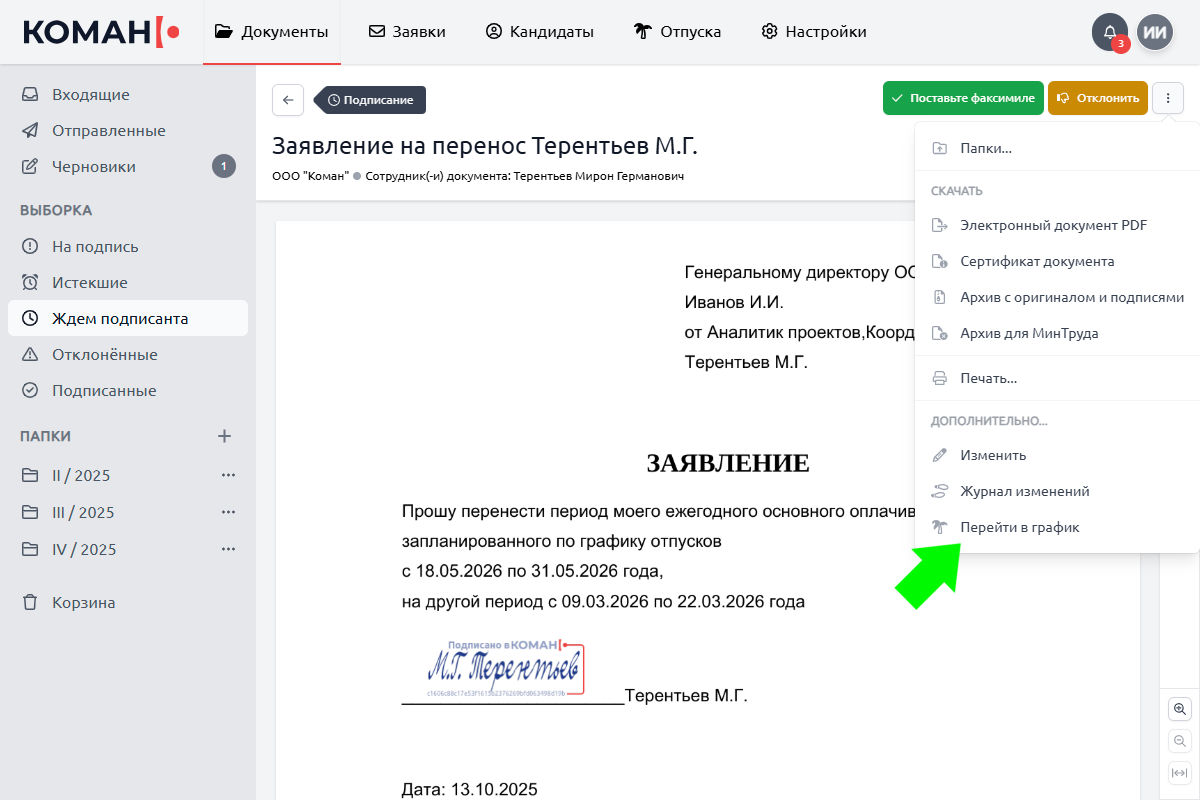Choose Электронный документ PDF download
This screenshot has width=1200, height=800.
click(x=1052, y=225)
